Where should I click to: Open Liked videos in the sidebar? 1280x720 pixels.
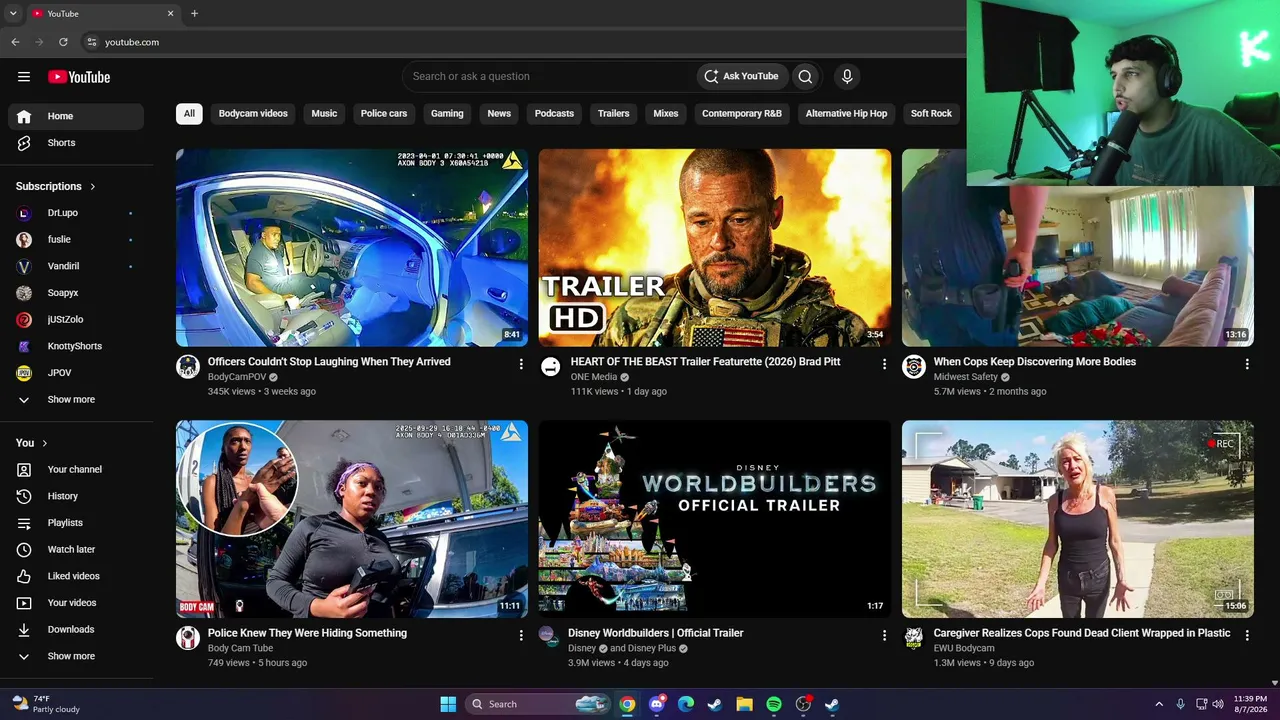pos(76,576)
